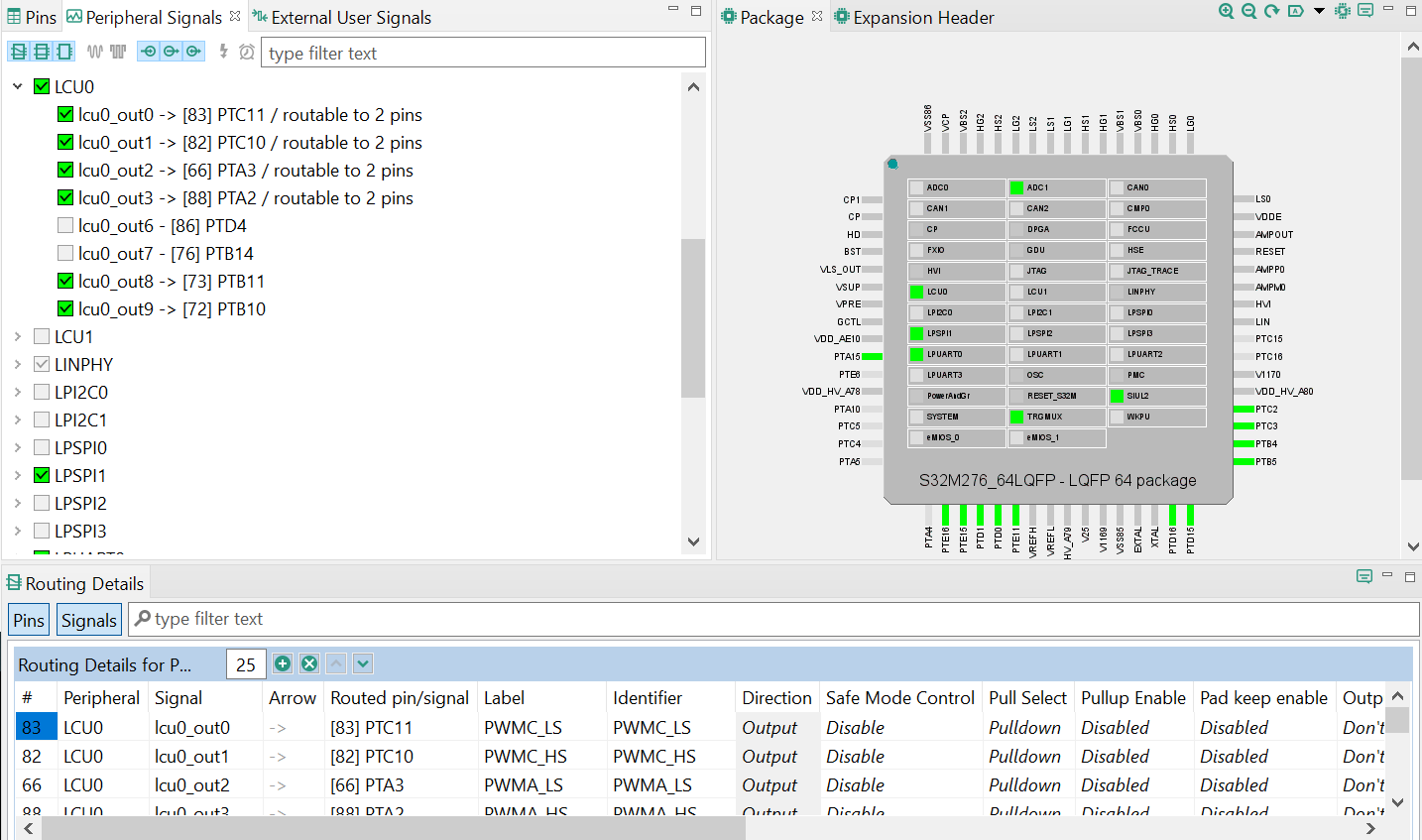1422x840 pixels.
Task: Collapse the LCU0 peripheral tree
Action: [16, 86]
